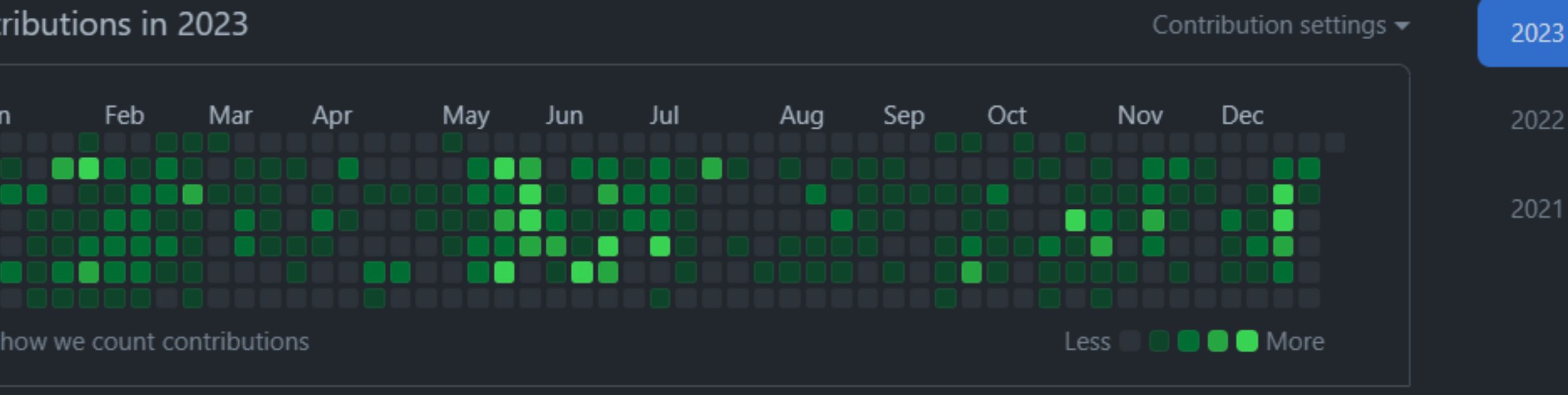Click the lone green top-row cell under May
This screenshot has width=1568, height=395.
(452, 143)
